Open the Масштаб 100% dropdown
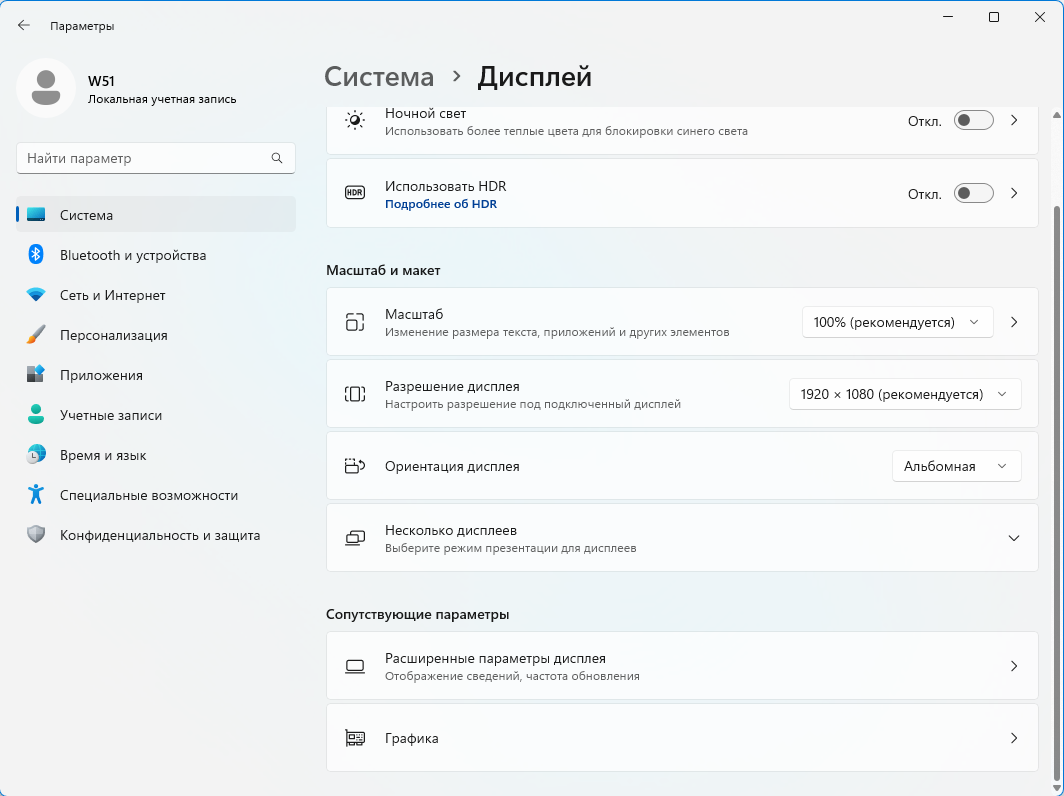1064x796 pixels. click(x=897, y=322)
